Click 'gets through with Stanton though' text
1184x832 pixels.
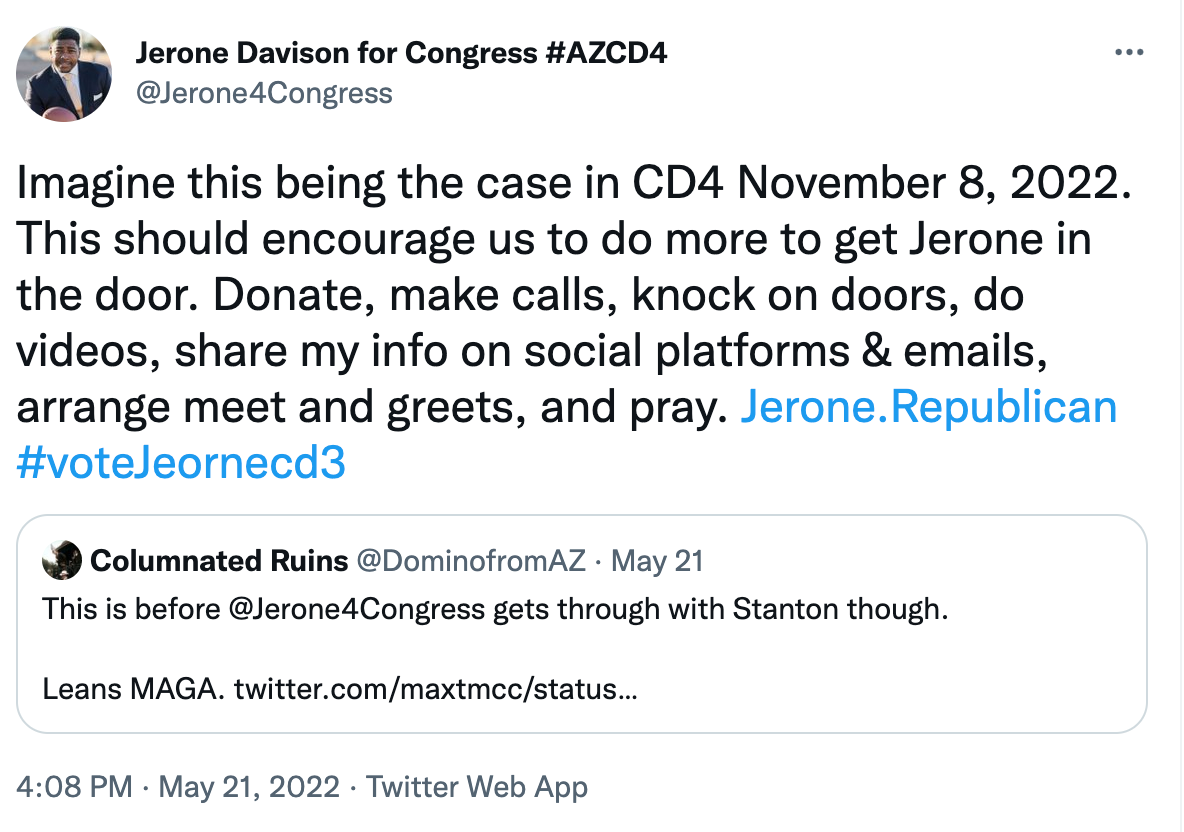(720, 609)
